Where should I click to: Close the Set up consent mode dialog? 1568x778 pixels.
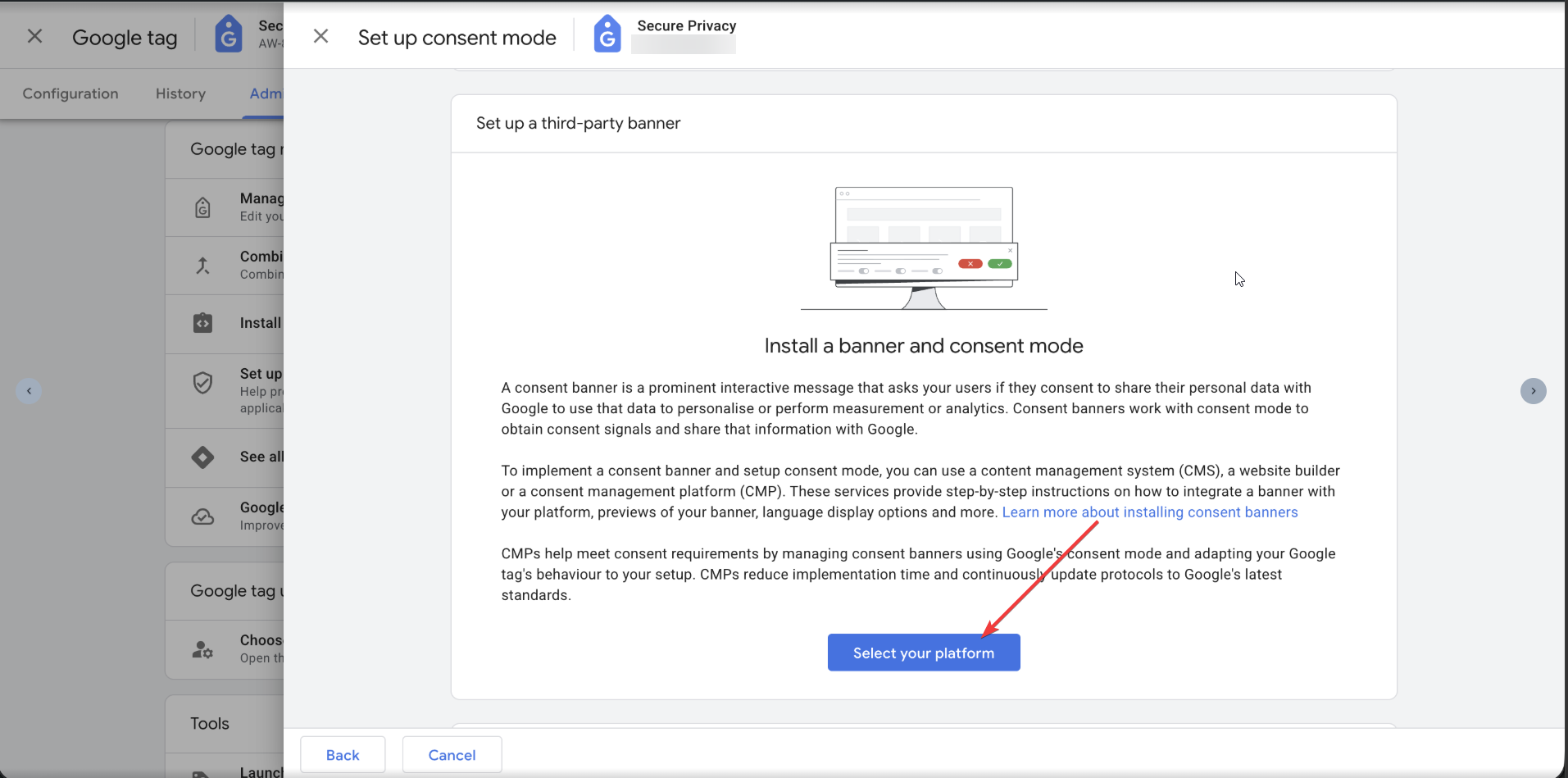tap(320, 36)
